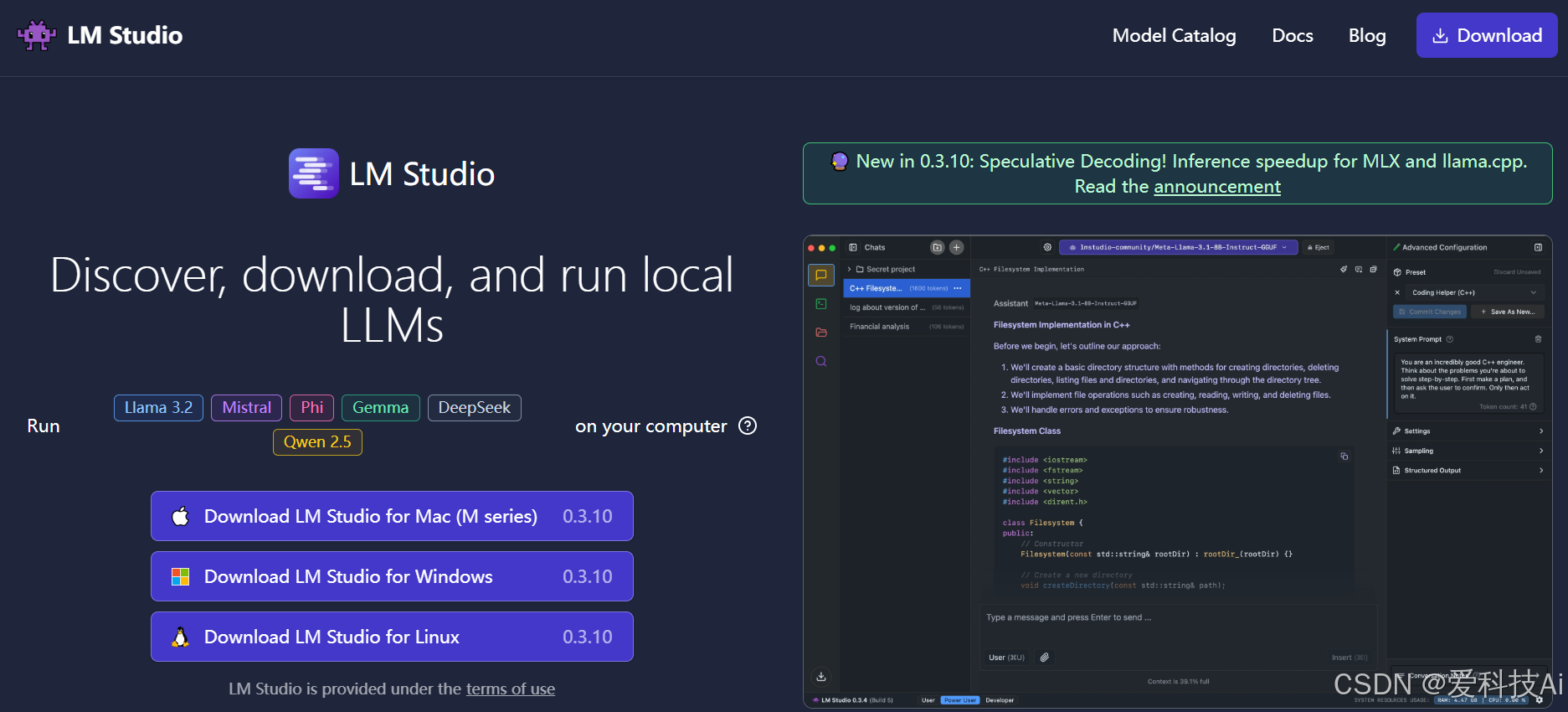The image size is (1568, 712).
Task: Toggle the Advanced Configuration panel icon
Action: 1538,247
